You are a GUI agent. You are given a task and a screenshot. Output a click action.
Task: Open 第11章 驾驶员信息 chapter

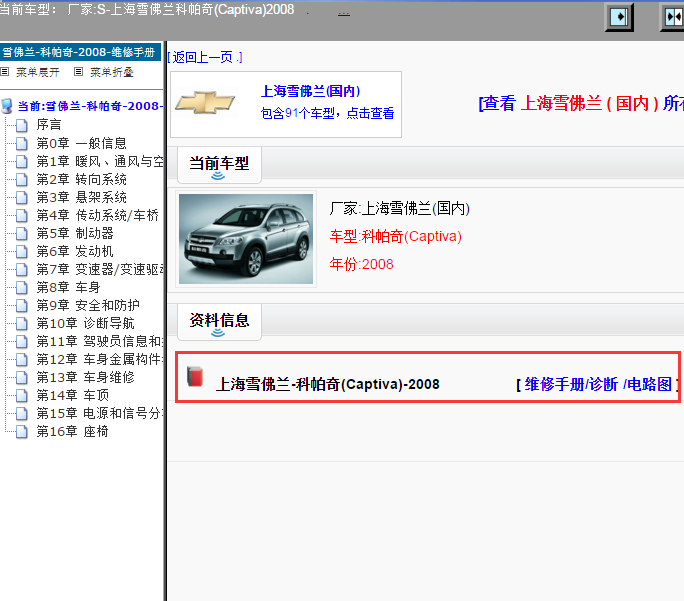coord(99,341)
